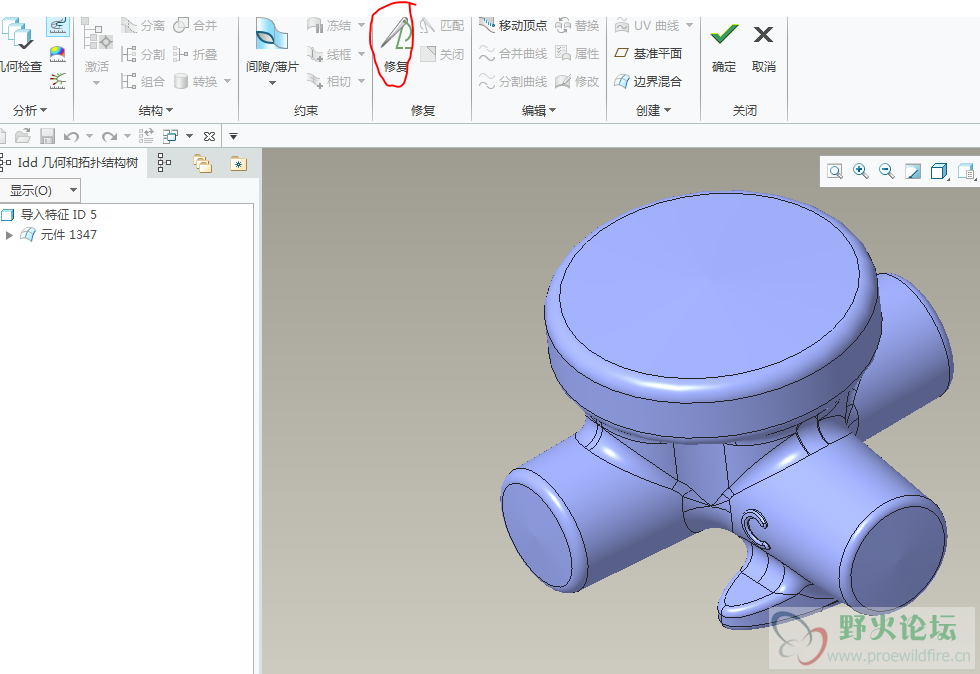Click the 匹配 match tool
The height and width of the screenshot is (674, 980).
442,26
